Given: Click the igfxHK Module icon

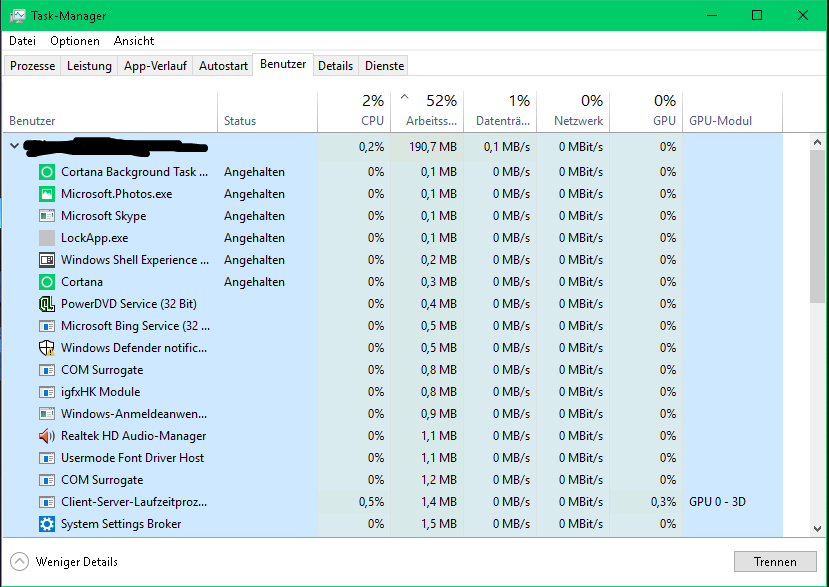Looking at the screenshot, I should (x=47, y=392).
